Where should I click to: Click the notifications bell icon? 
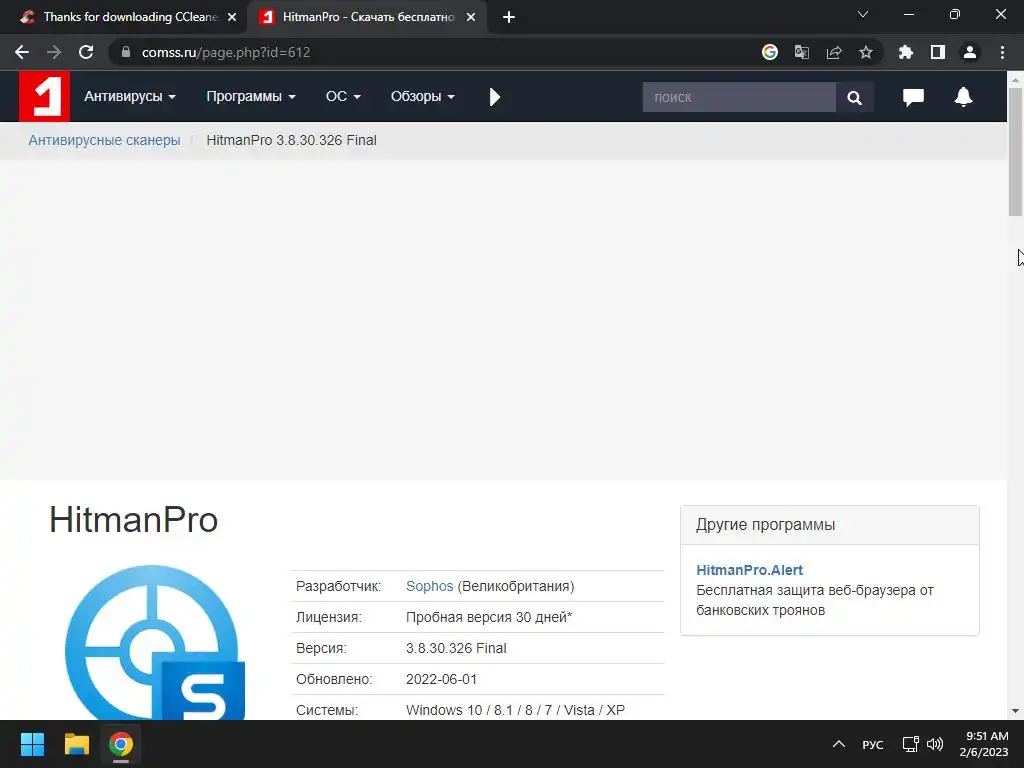tap(963, 97)
